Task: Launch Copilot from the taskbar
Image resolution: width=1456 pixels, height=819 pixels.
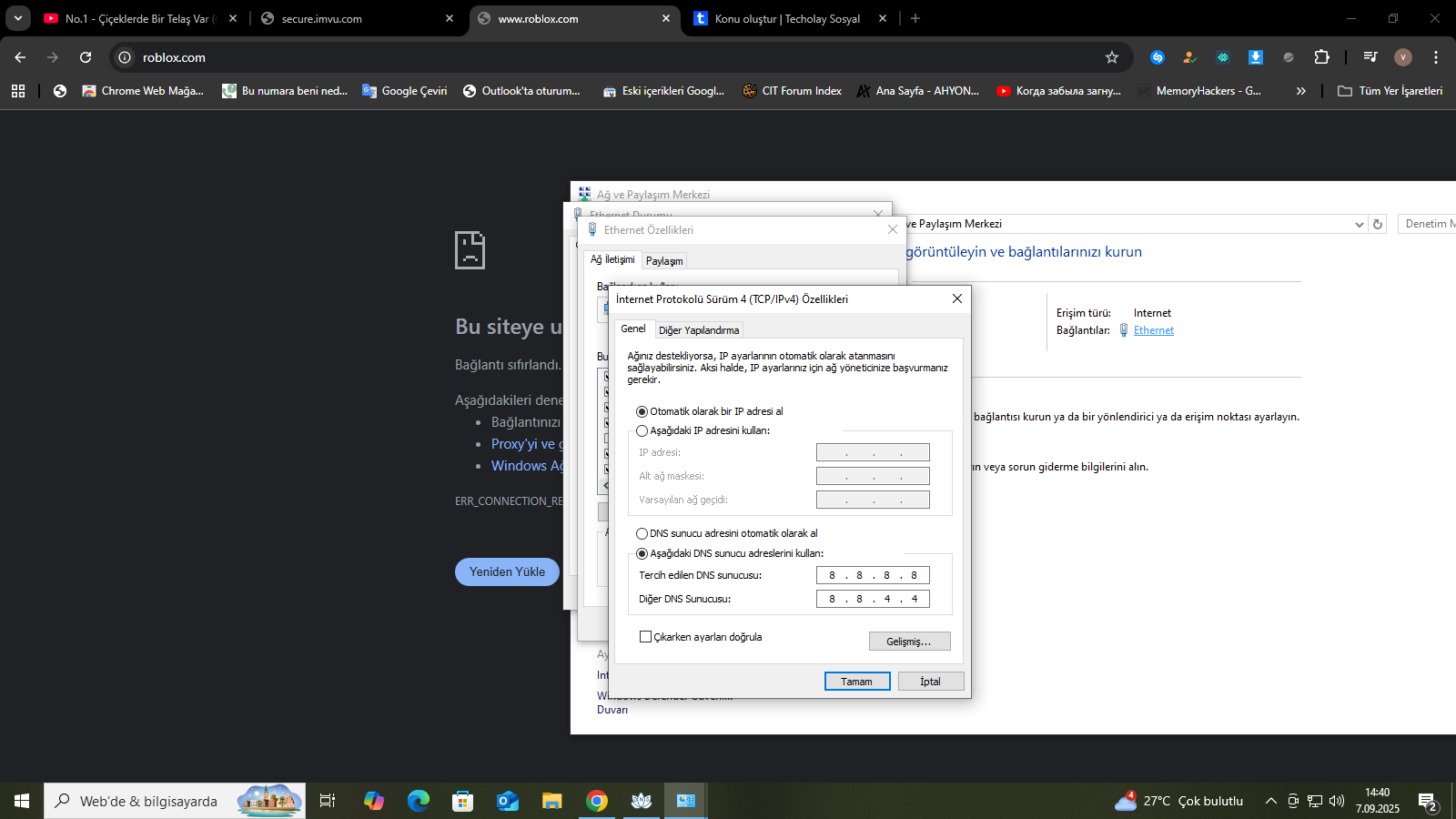Action: point(374,801)
